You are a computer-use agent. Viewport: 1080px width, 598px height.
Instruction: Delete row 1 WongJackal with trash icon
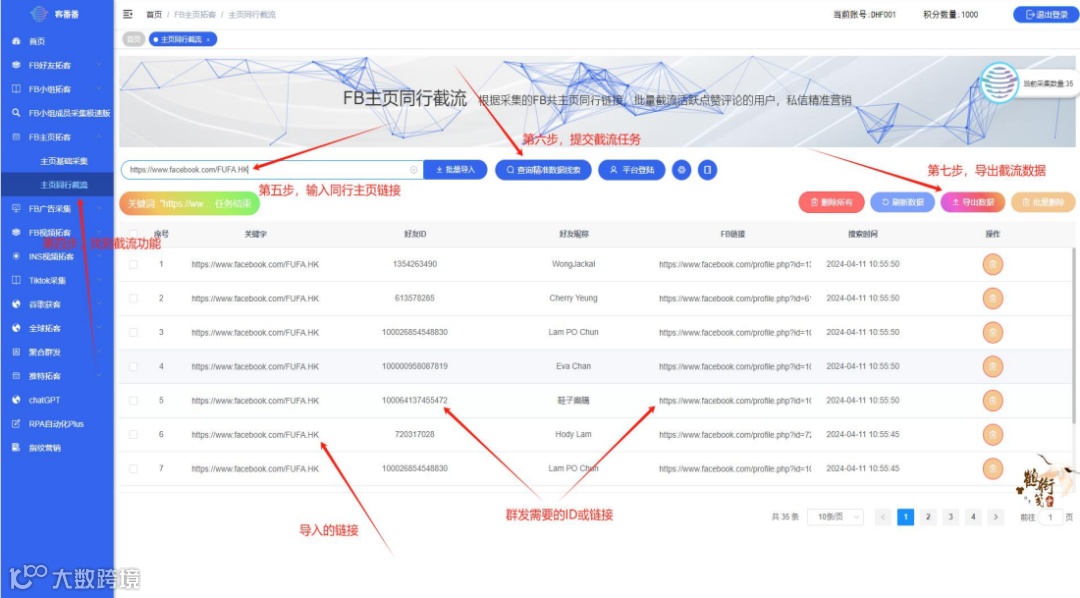click(x=993, y=265)
